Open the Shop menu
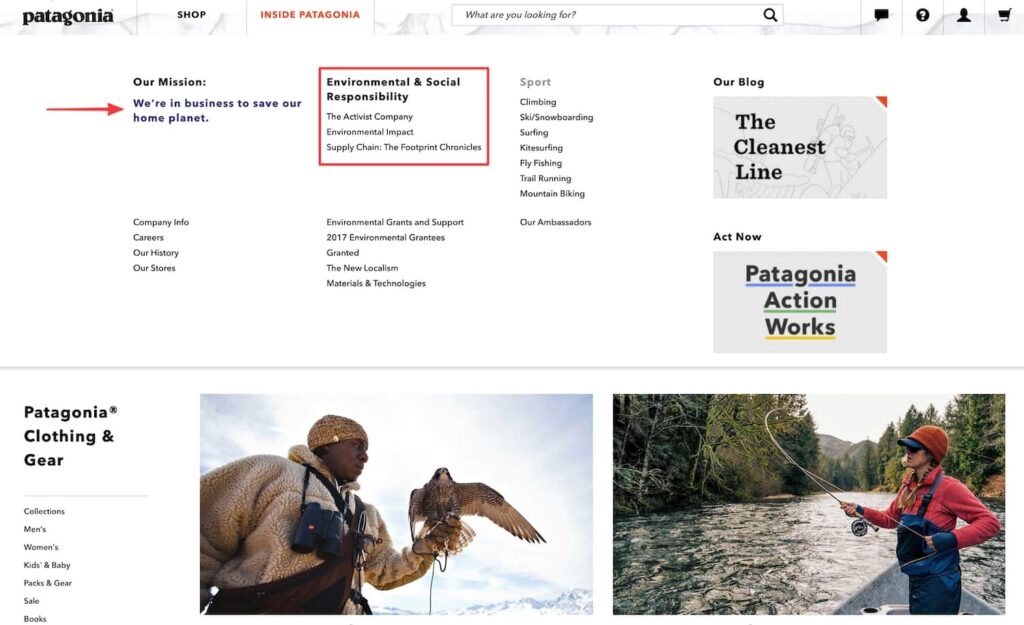1024x625 pixels. point(191,14)
